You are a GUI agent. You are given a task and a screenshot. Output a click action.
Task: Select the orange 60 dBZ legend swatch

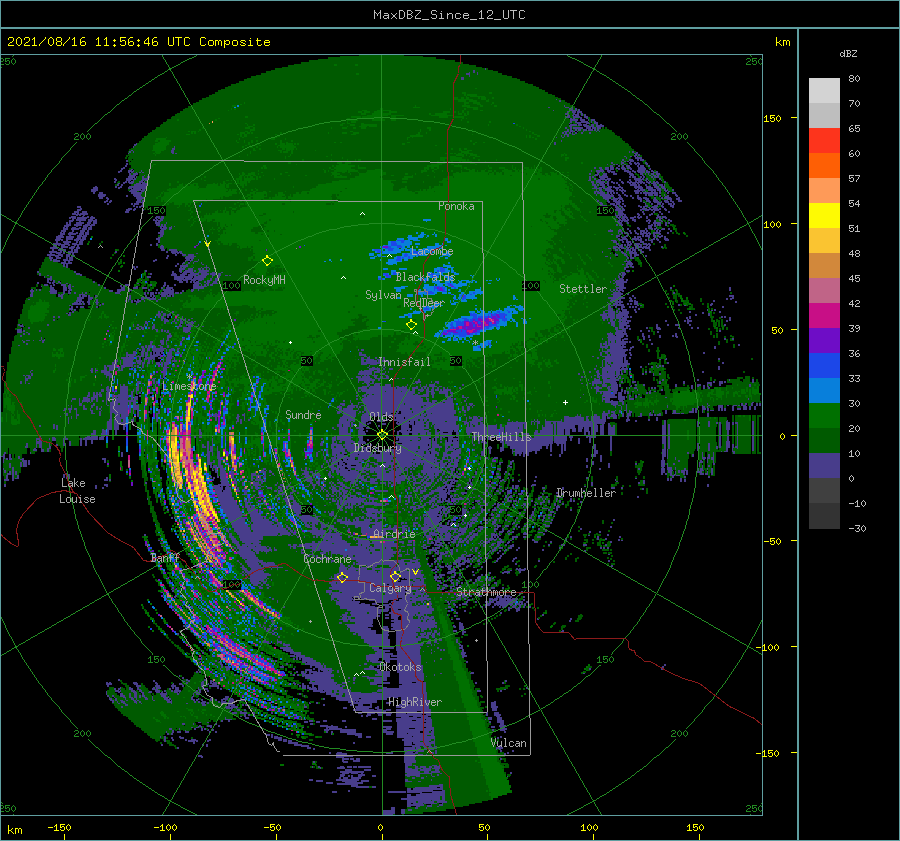824,165
